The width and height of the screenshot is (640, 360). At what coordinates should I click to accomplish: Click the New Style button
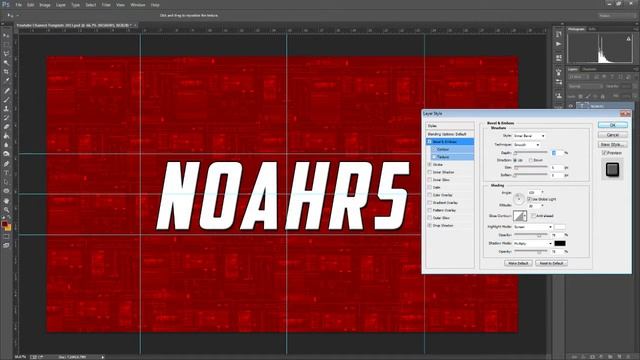pos(613,144)
